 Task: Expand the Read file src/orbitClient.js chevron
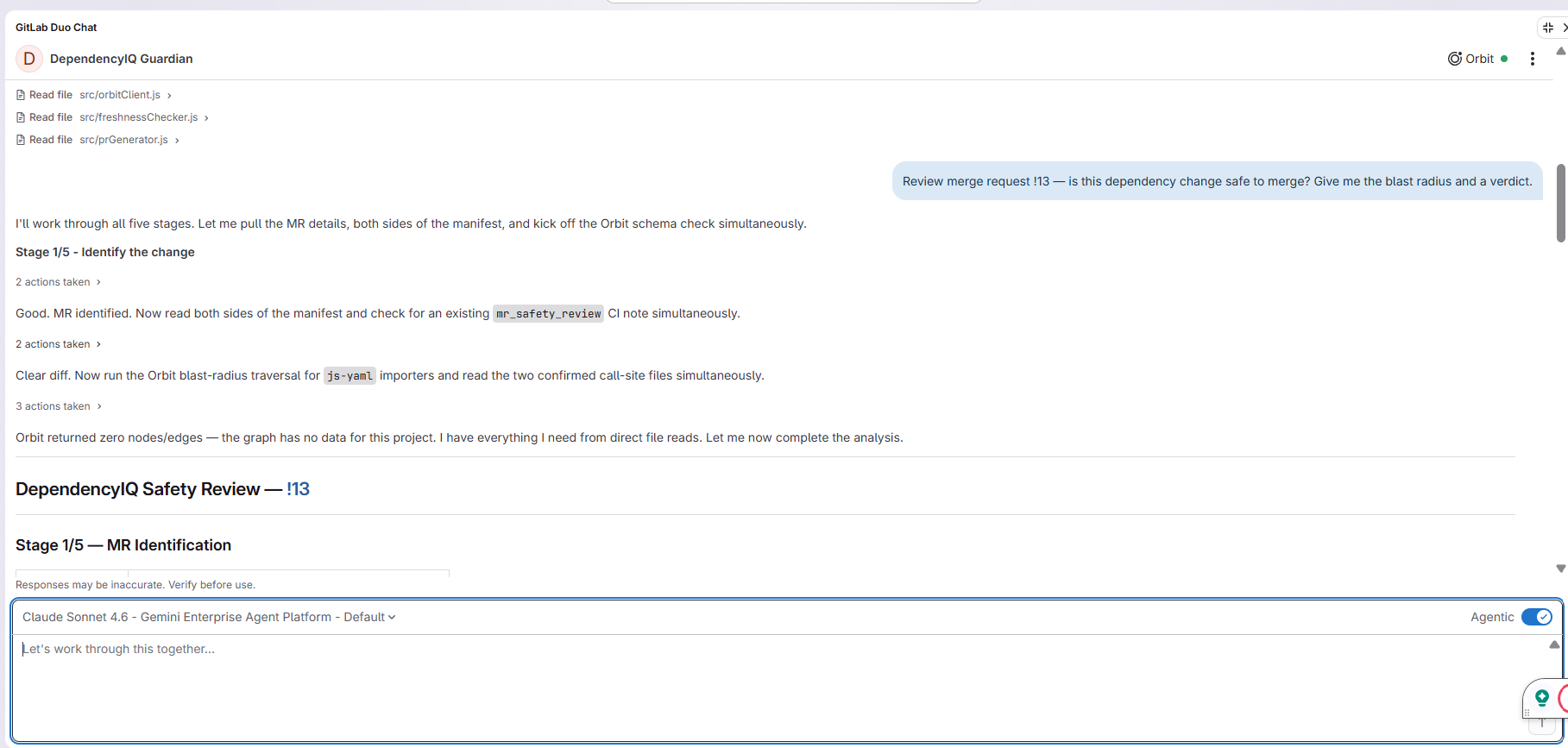169,96
